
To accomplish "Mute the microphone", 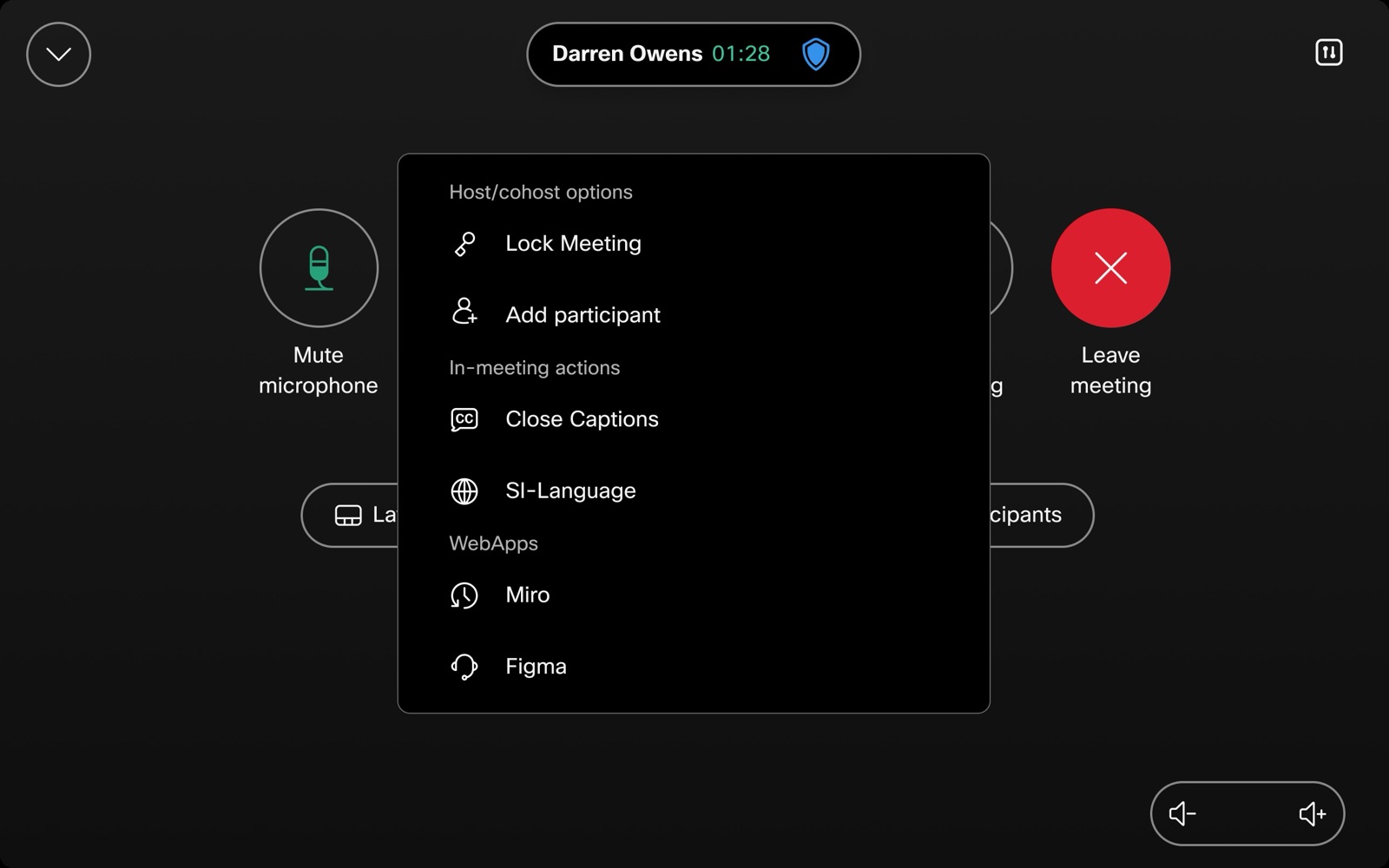I will point(319,268).
